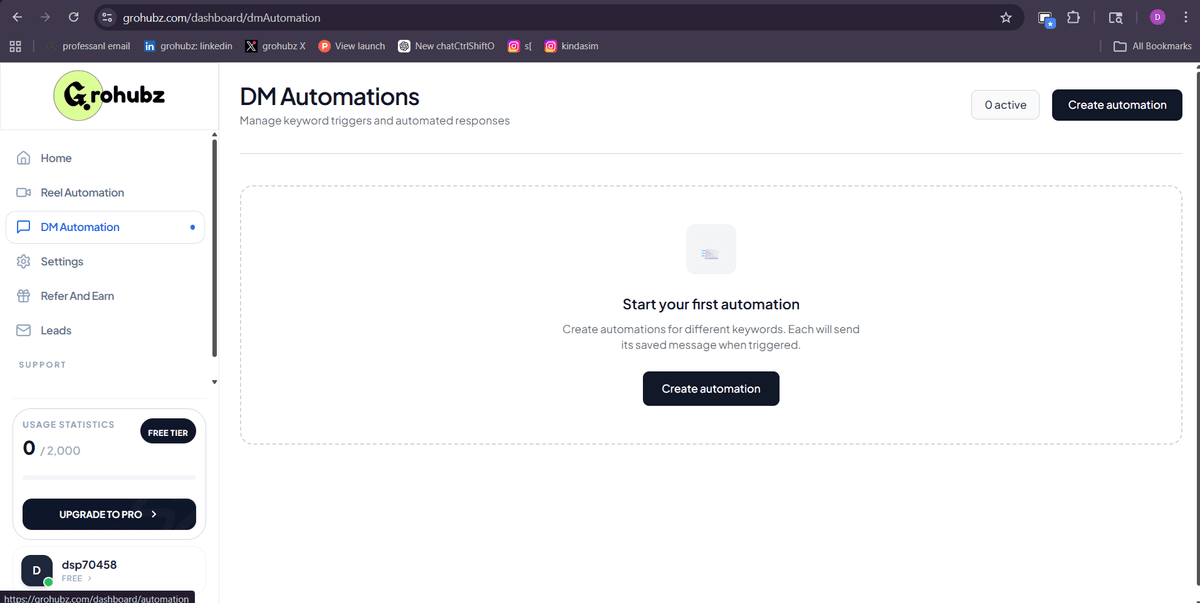1200x603 pixels.
Task: Go to Home in the sidebar
Action: [x=105, y=158]
